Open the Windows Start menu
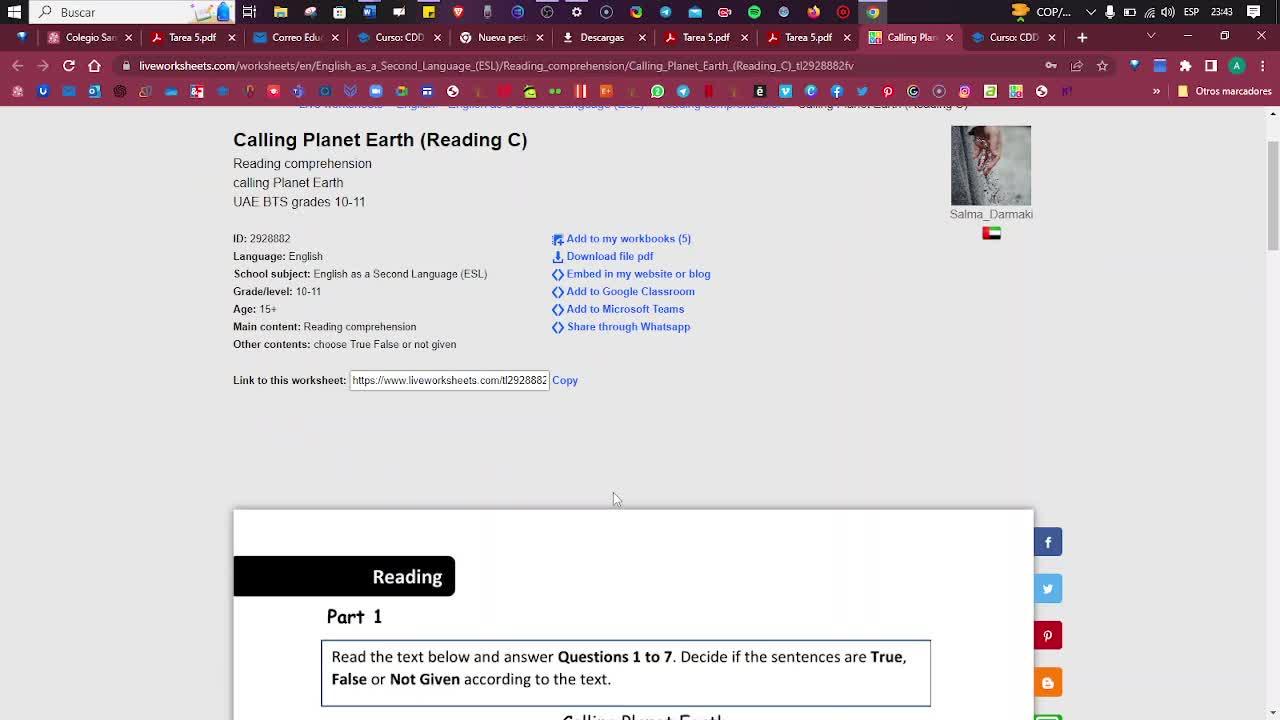 pos(14,12)
